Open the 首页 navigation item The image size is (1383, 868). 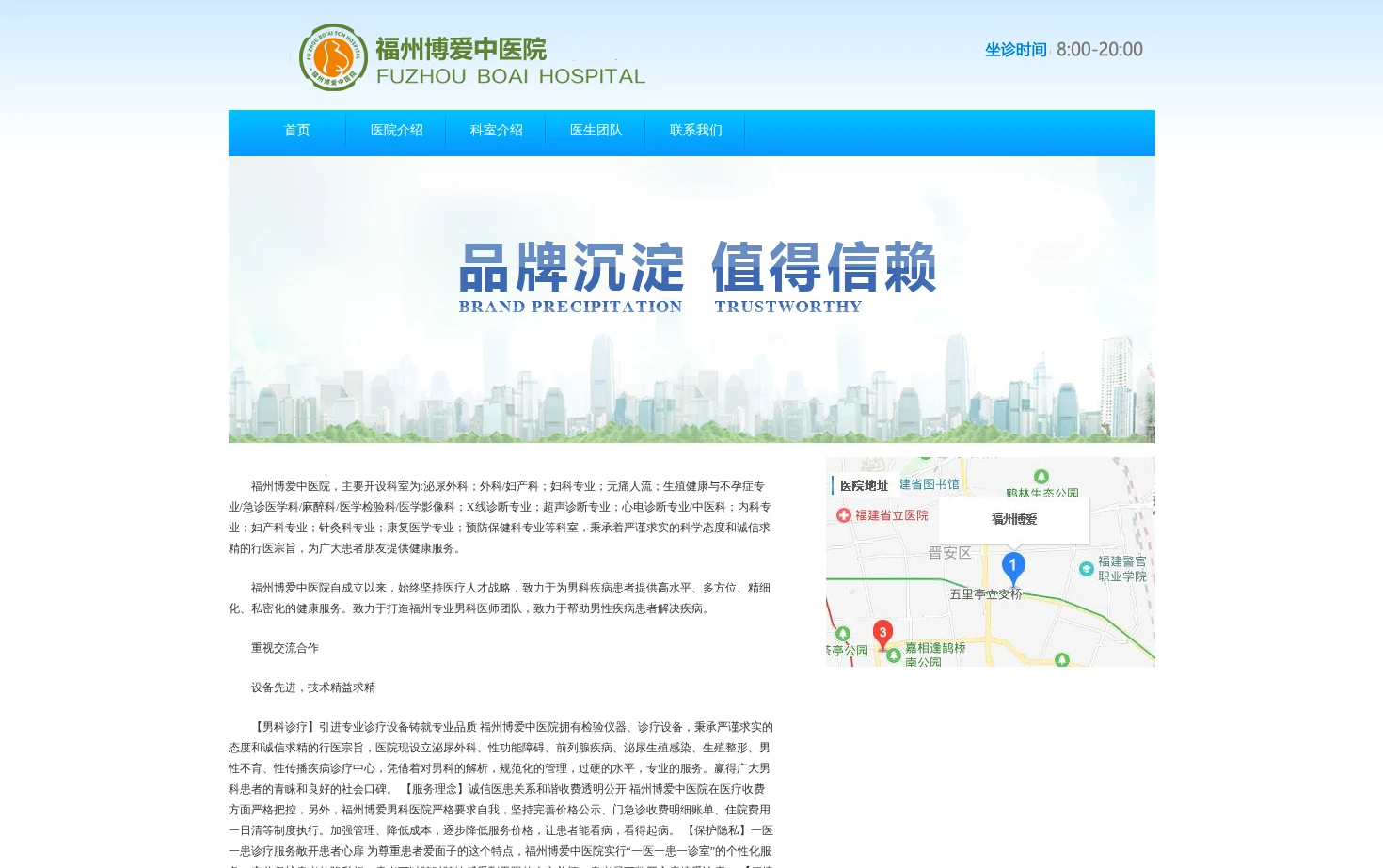pyautogui.click(x=297, y=131)
